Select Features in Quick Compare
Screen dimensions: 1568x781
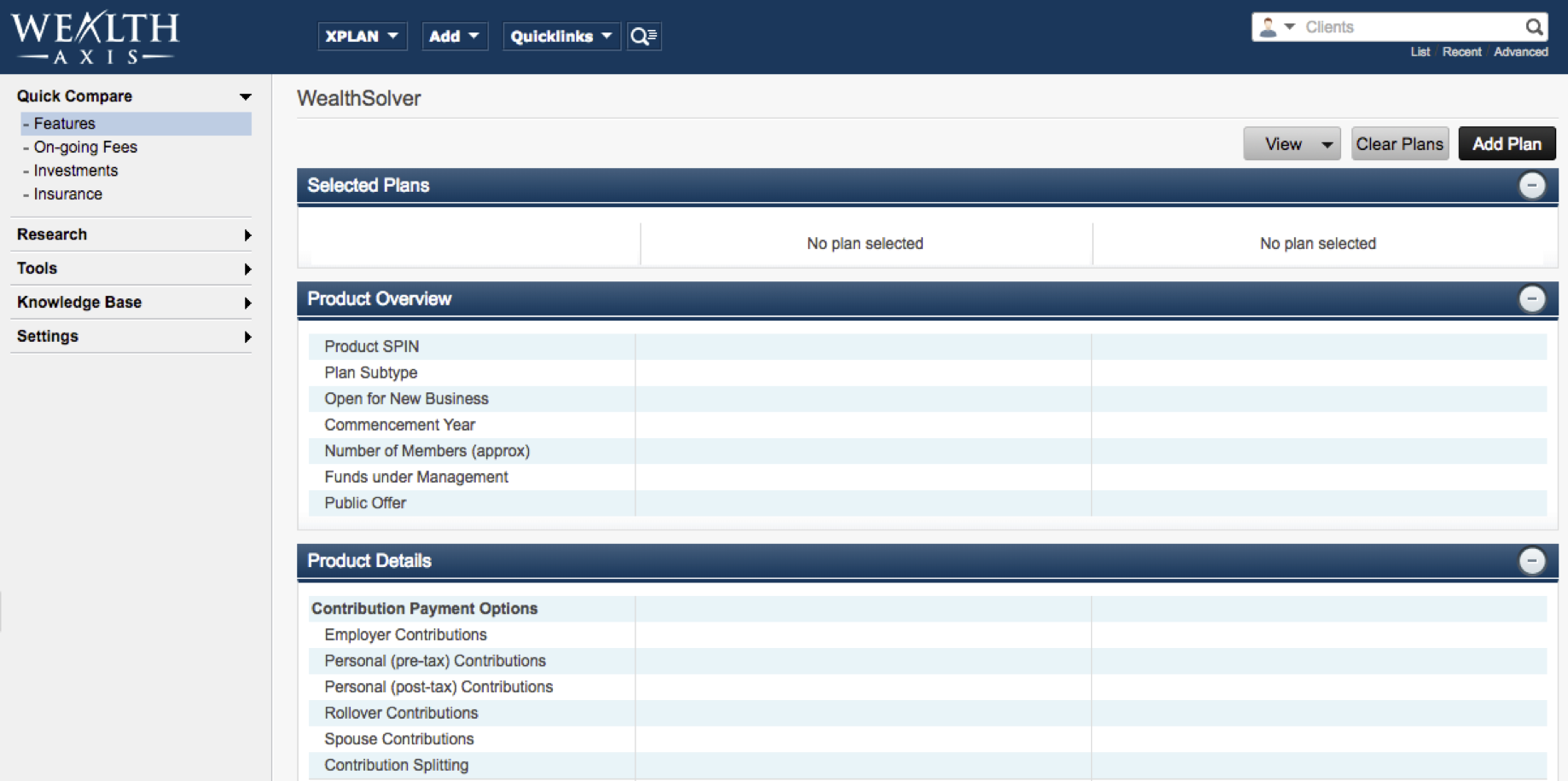[136, 124]
